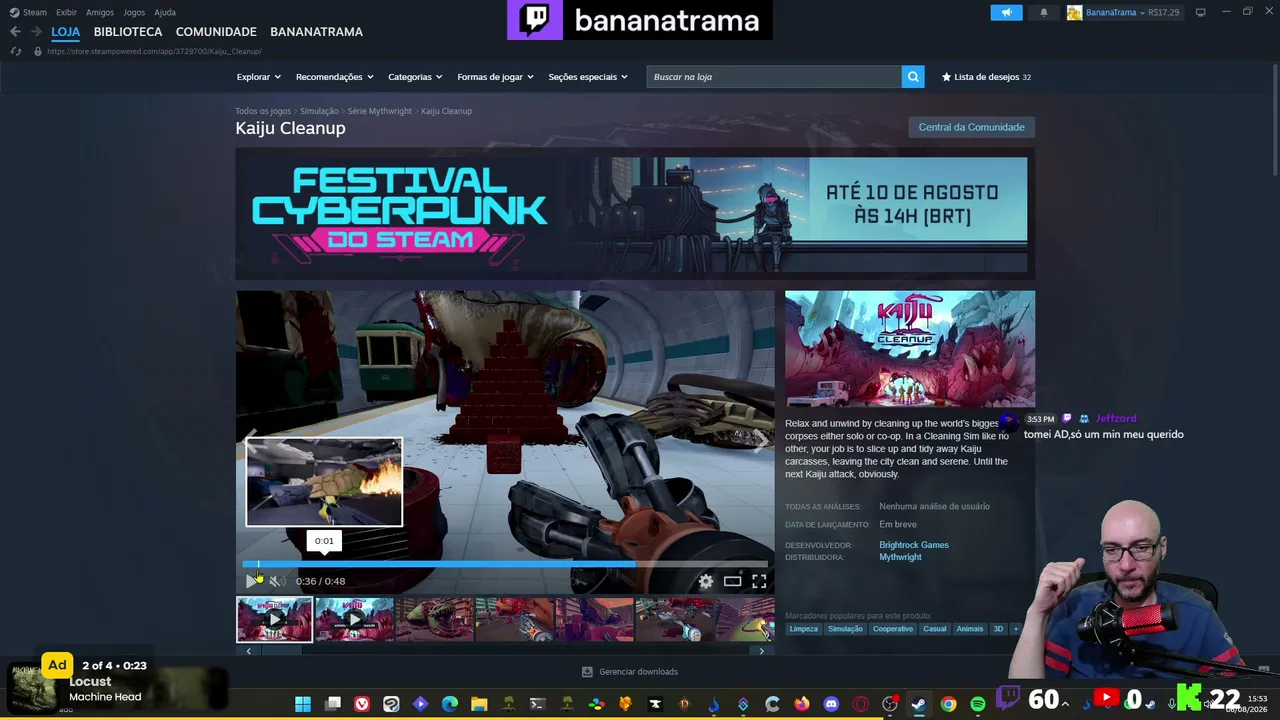Open the Mythwright publisher link

pyautogui.click(x=900, y=557)
